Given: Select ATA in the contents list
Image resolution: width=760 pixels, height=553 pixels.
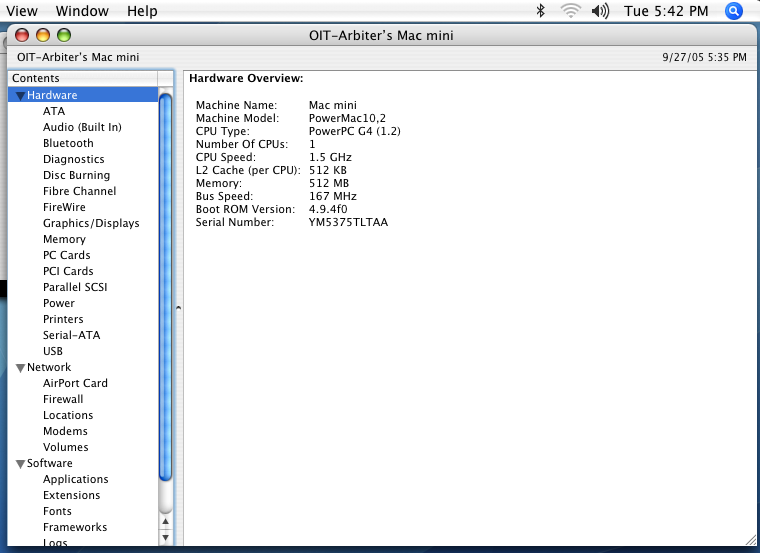Looking at the screenshot, I should pyautogui.click(x=54, y=111).
